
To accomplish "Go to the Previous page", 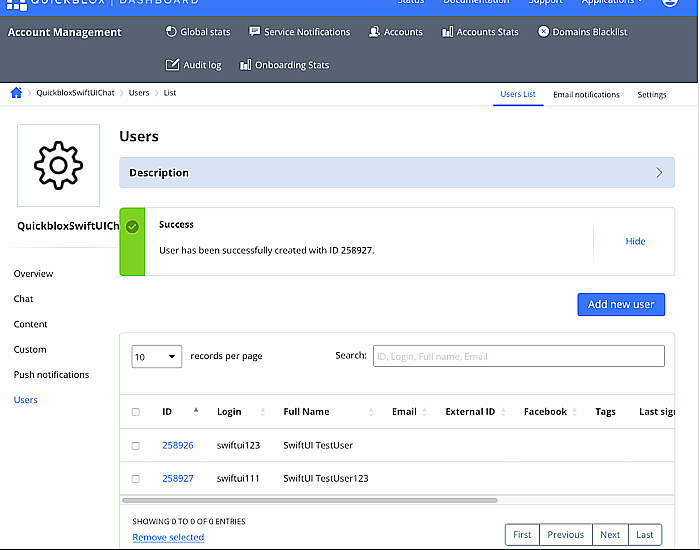I will [566, 534].
